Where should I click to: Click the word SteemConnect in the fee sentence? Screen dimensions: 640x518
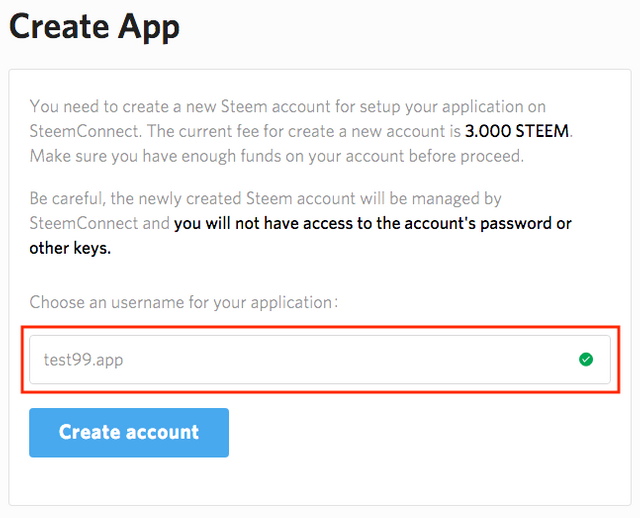tap(85, 131)
